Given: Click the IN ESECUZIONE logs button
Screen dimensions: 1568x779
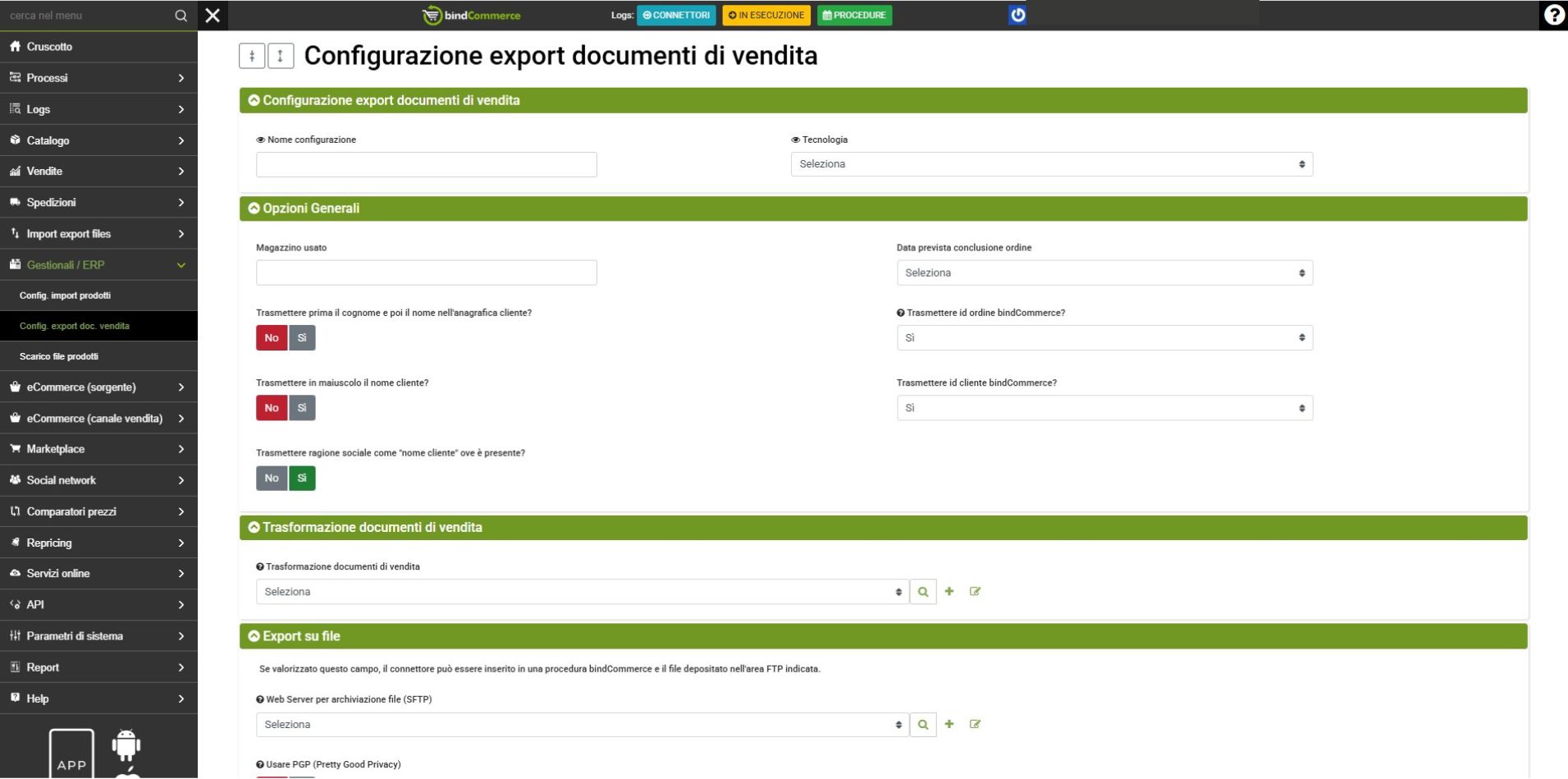Looking at the screenshot, I should [x=766, y=15].
